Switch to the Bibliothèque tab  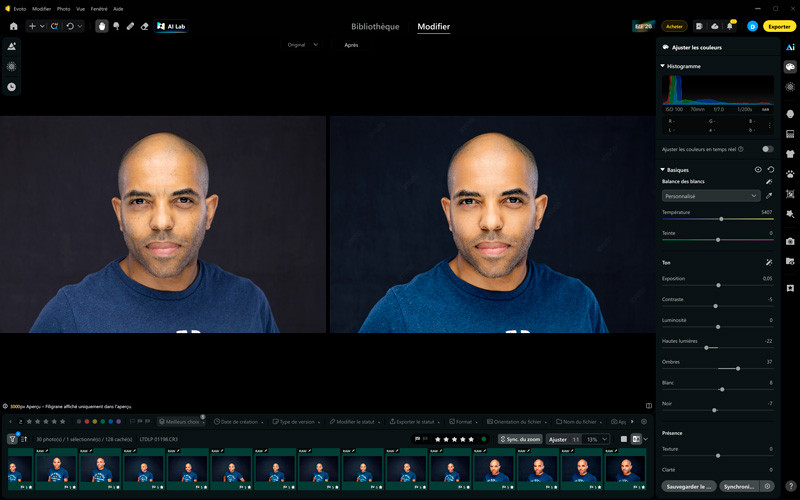coord(375,27)
